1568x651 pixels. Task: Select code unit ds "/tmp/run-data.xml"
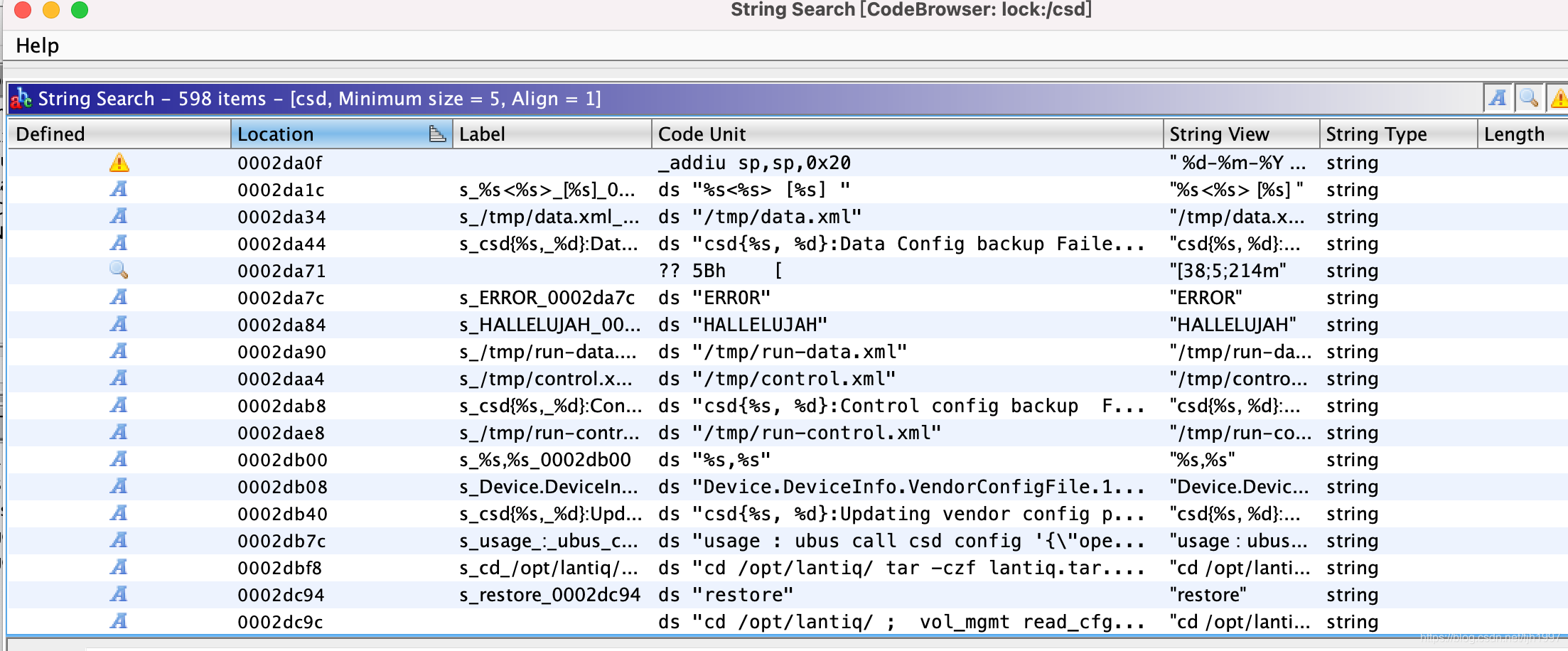tap(783, 352)
